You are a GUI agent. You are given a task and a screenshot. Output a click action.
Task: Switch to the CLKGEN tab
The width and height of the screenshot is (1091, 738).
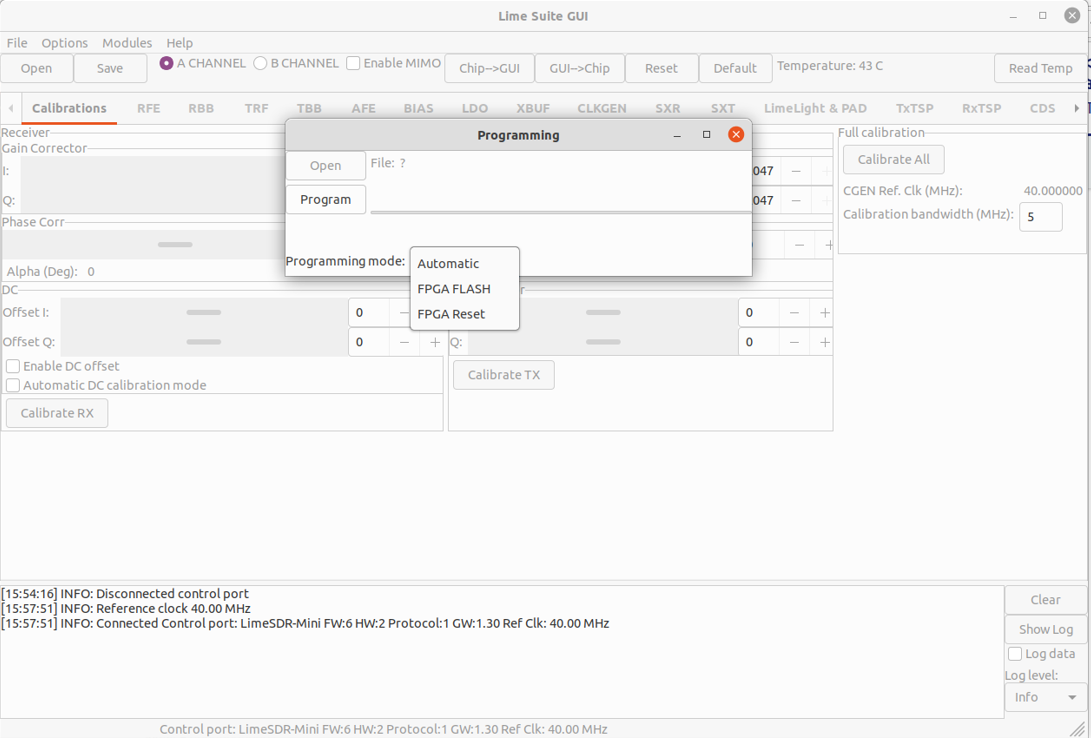[x=602, y=109]
